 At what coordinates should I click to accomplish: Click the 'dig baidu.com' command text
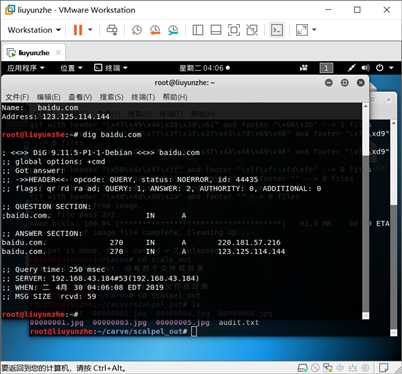click(x=112, y=135)
